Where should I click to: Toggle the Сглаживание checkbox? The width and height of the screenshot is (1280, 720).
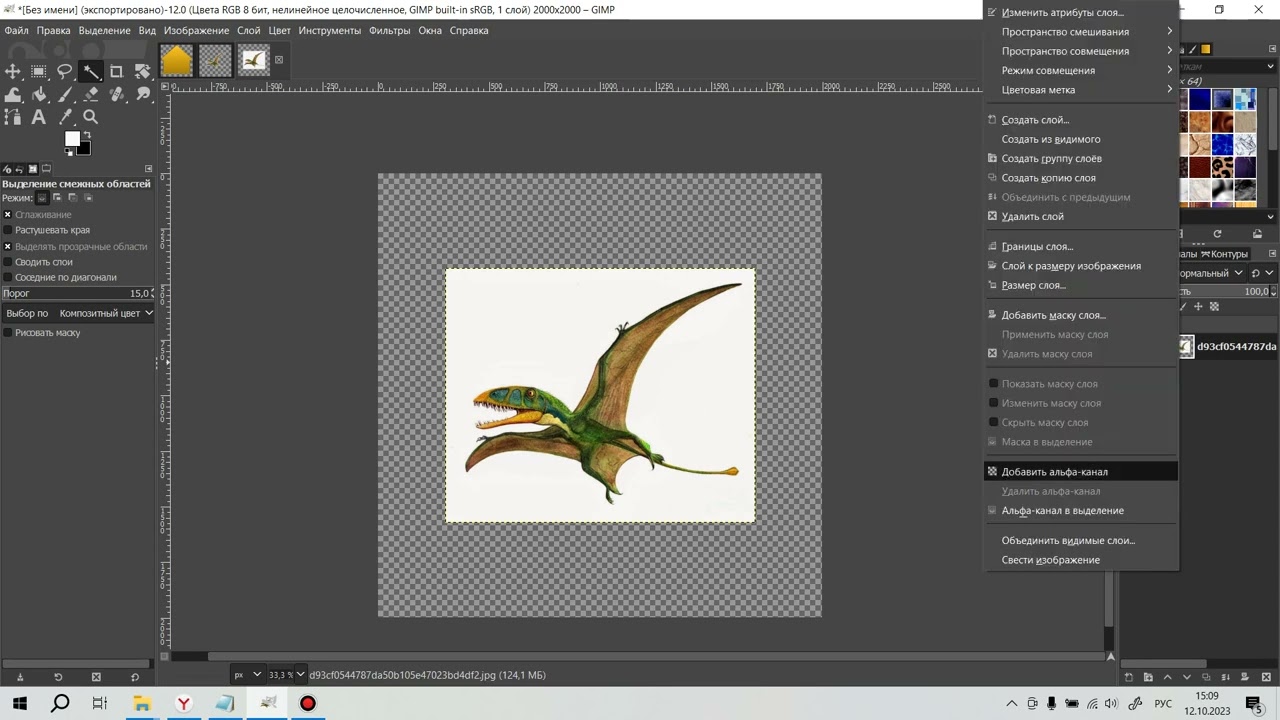click(x=8, y=215)
